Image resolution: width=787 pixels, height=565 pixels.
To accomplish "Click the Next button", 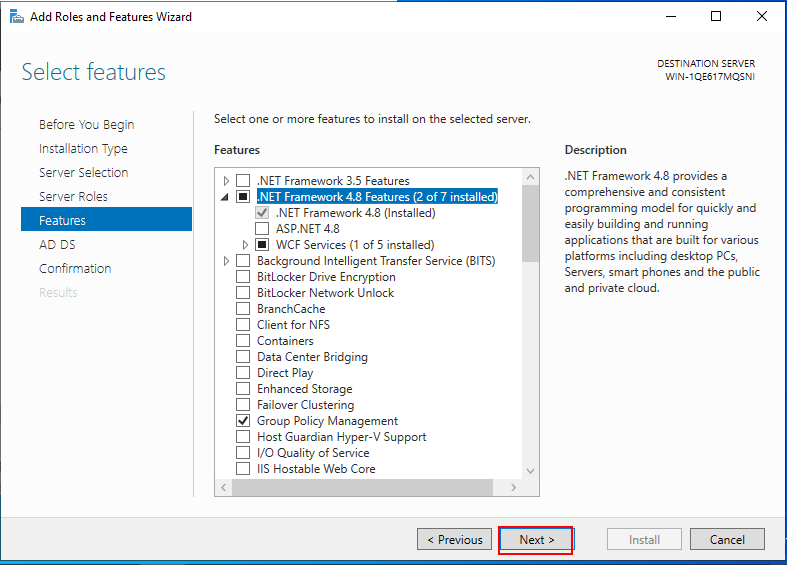I will (x=536, y=540).
